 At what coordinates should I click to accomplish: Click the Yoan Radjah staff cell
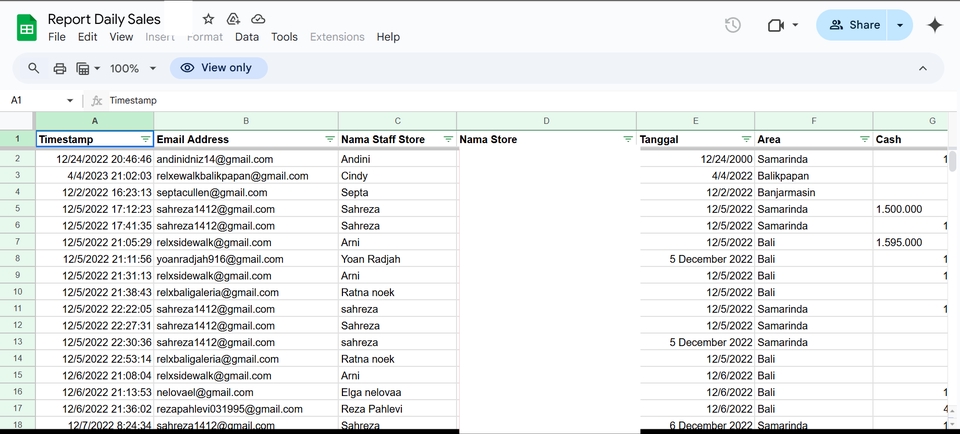(397, 259)
